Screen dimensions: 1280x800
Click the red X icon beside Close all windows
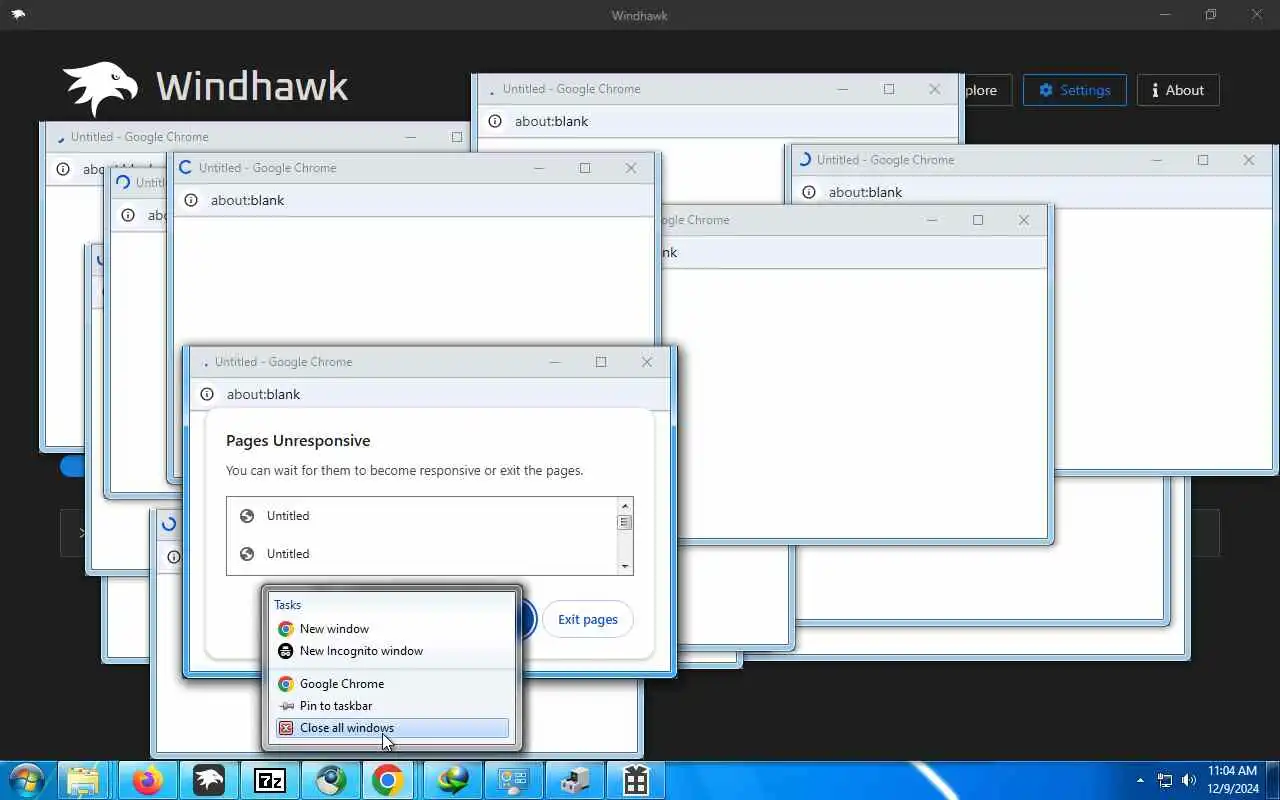(x=286, y=728)
